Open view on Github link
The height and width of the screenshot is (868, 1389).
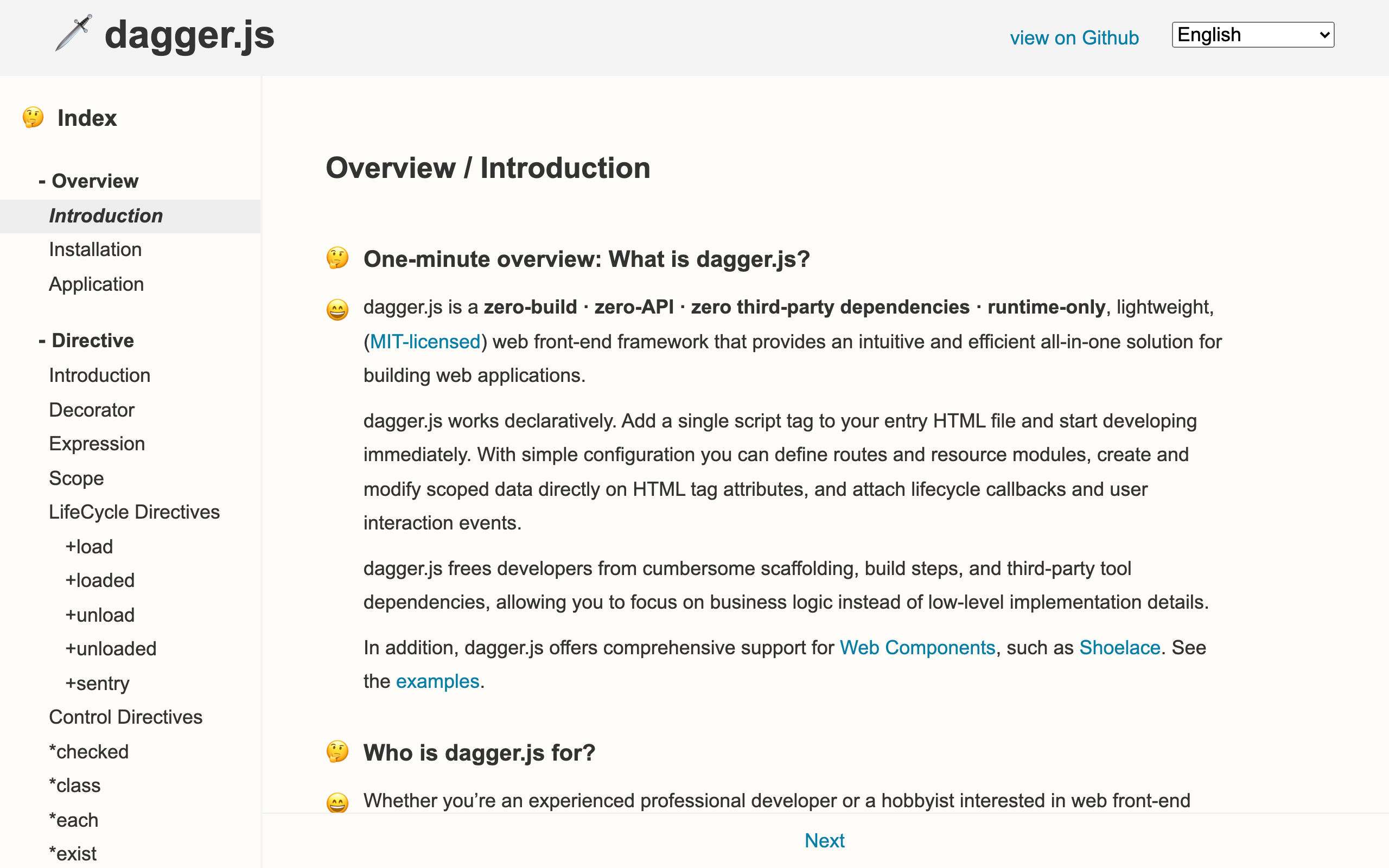(x=1074, y=38)
